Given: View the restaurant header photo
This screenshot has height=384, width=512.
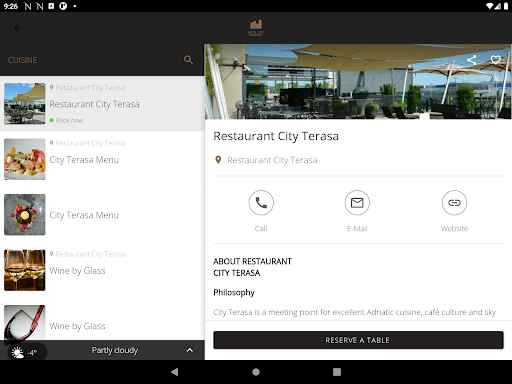Looking at the screenshot, I should click(x=358, y=82).
